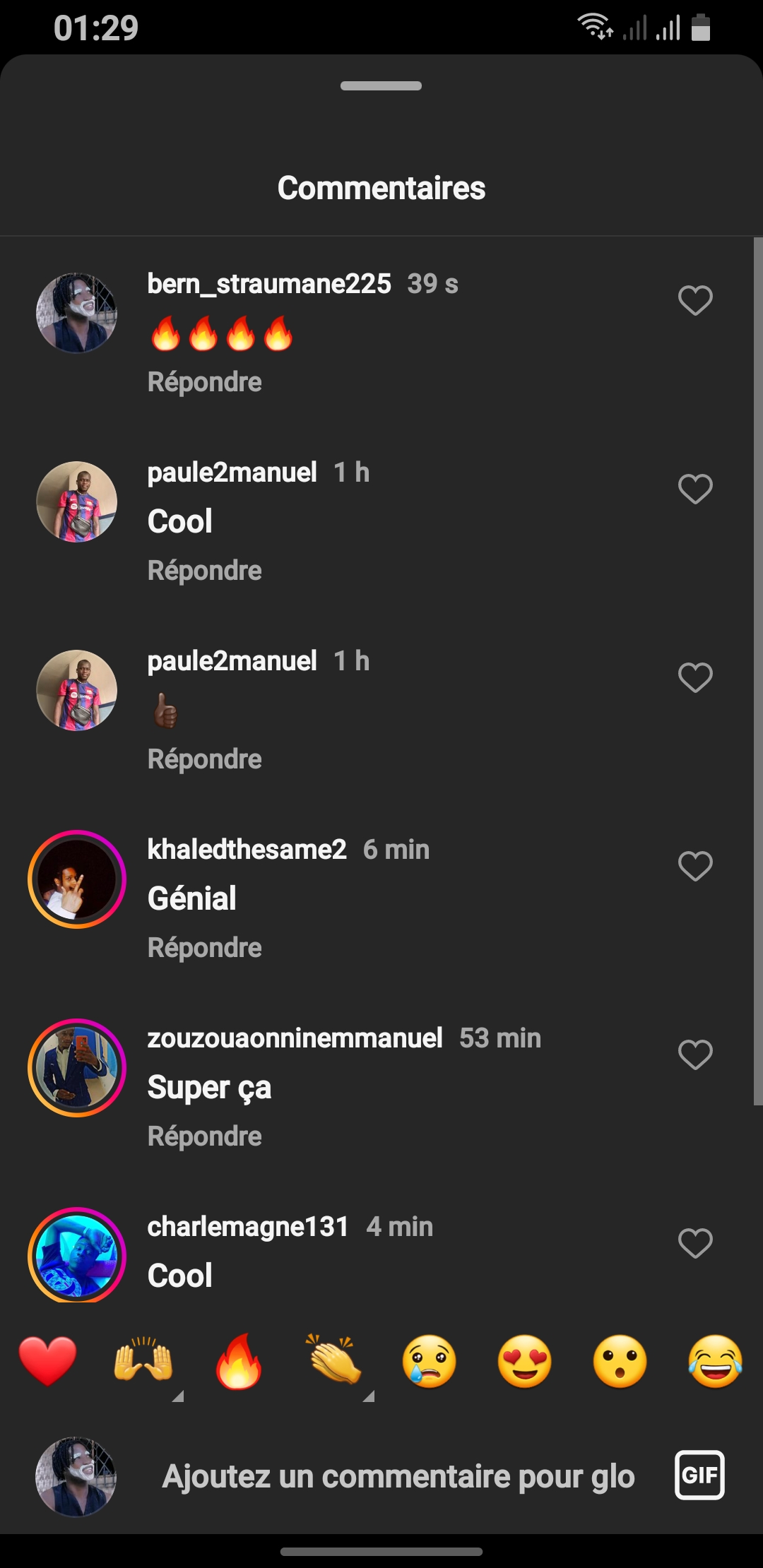This screenshot has height=1568, width=763.
Task: Reply to khaledthesame2's Génial comment
Action: click(204, 948)
